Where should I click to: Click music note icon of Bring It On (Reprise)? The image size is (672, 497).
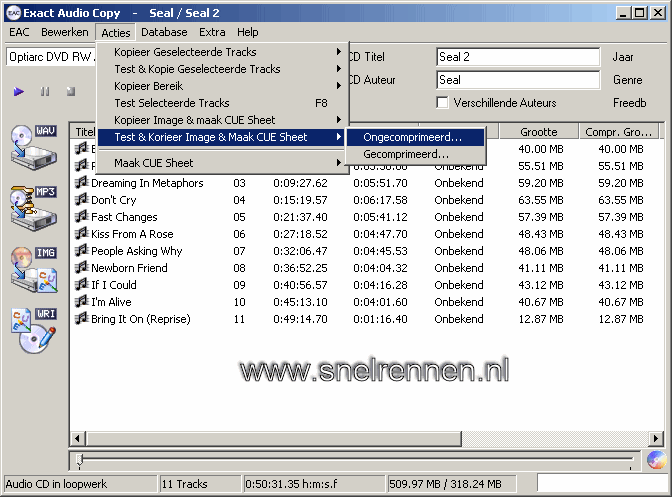click(x=81, y=319)
